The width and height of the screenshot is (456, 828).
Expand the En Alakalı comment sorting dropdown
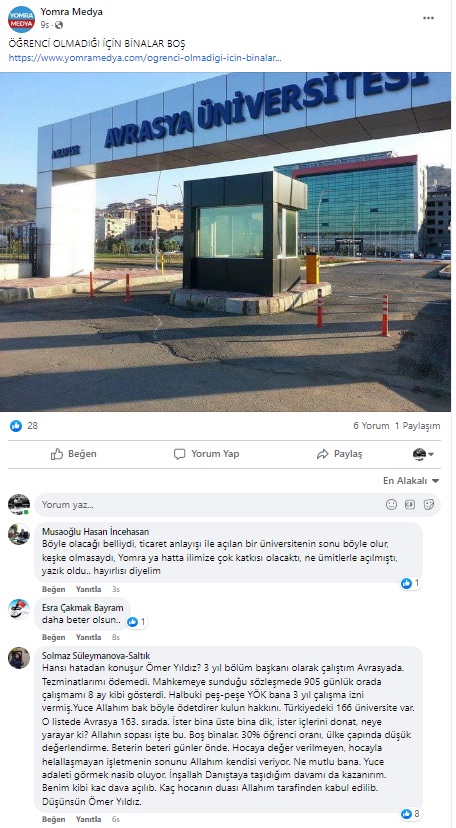(x=411, y=481)
